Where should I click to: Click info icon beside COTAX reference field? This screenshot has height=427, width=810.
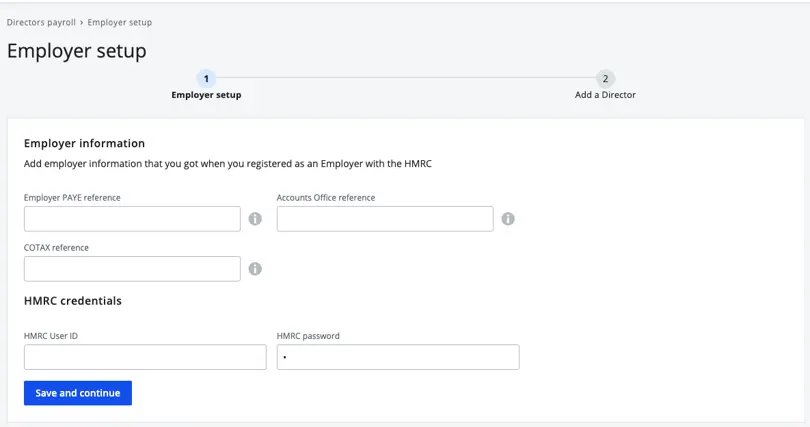[255, 269]
